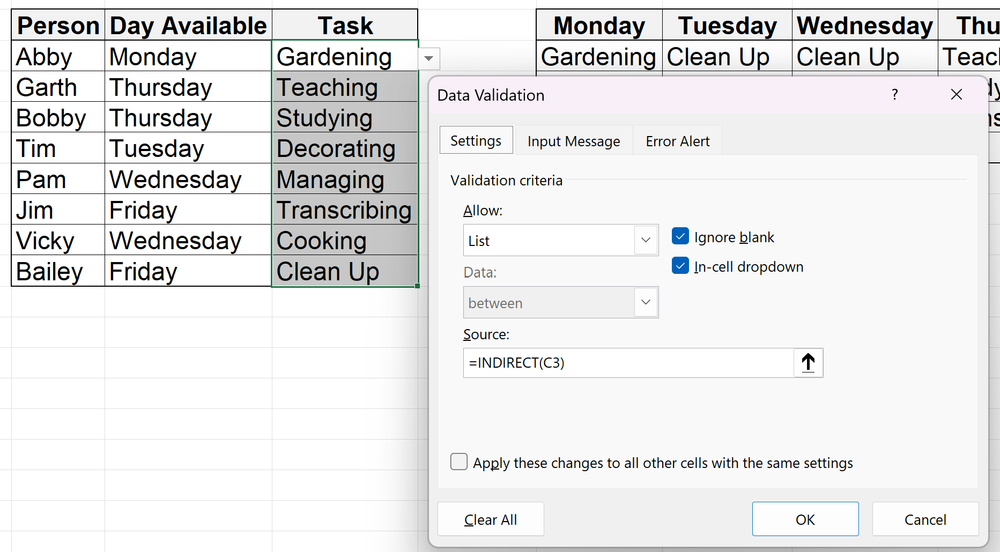Click the Help question mark icon
Image resolution: width=1000 pixels, height=552 pixels.
894,95
